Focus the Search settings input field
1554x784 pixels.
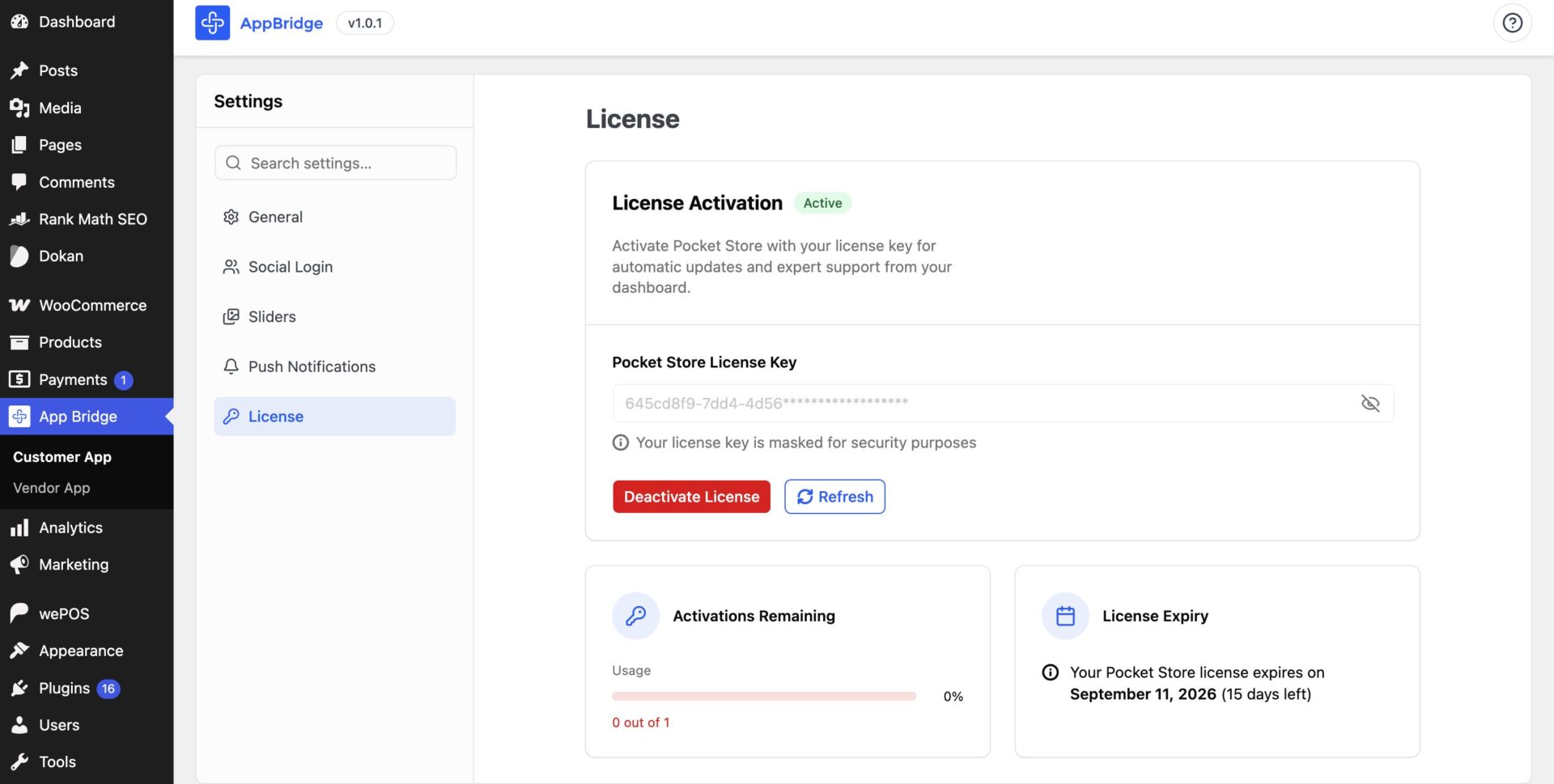click(x=335, y=163)
